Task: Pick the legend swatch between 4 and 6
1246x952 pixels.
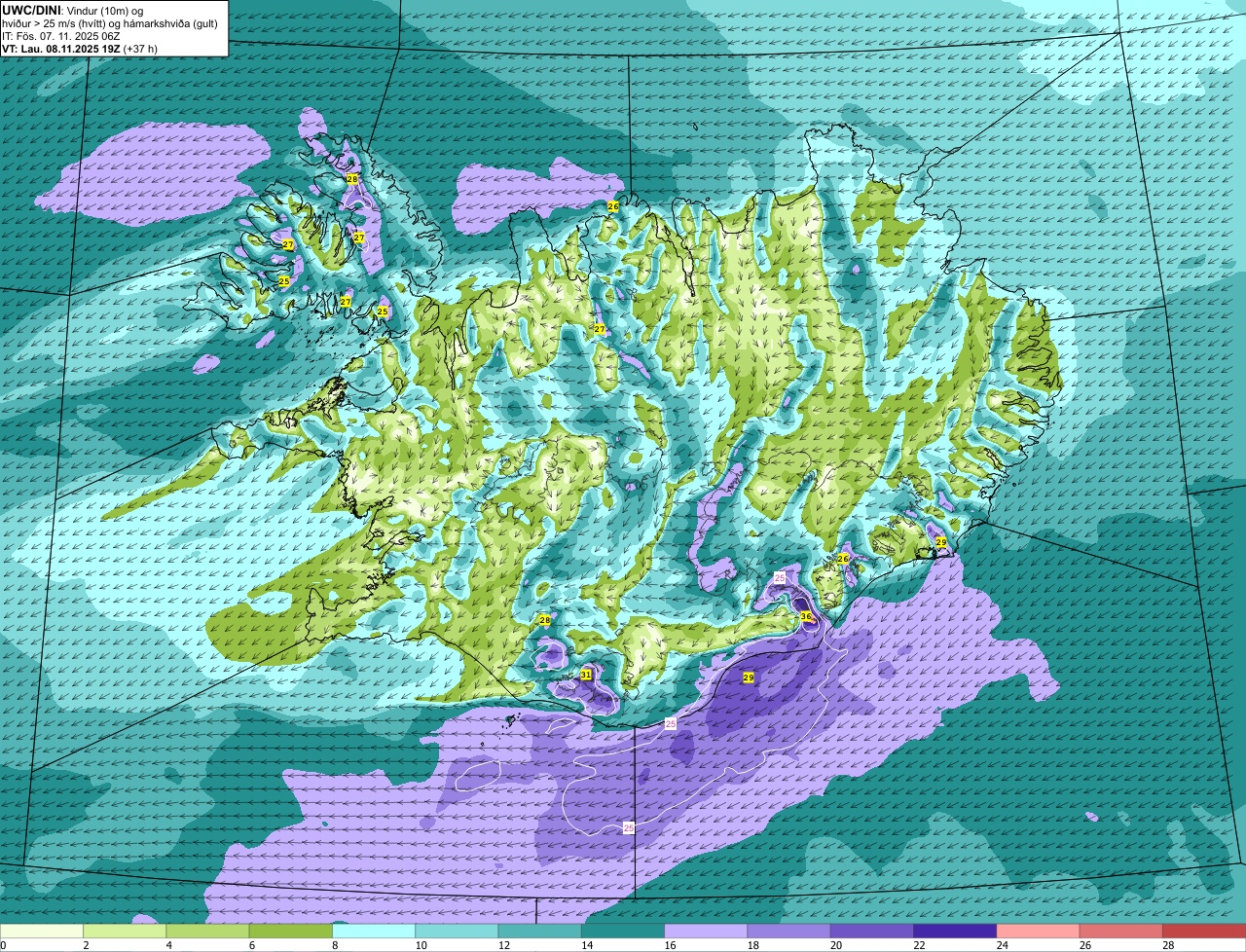Action: [207, 931]
